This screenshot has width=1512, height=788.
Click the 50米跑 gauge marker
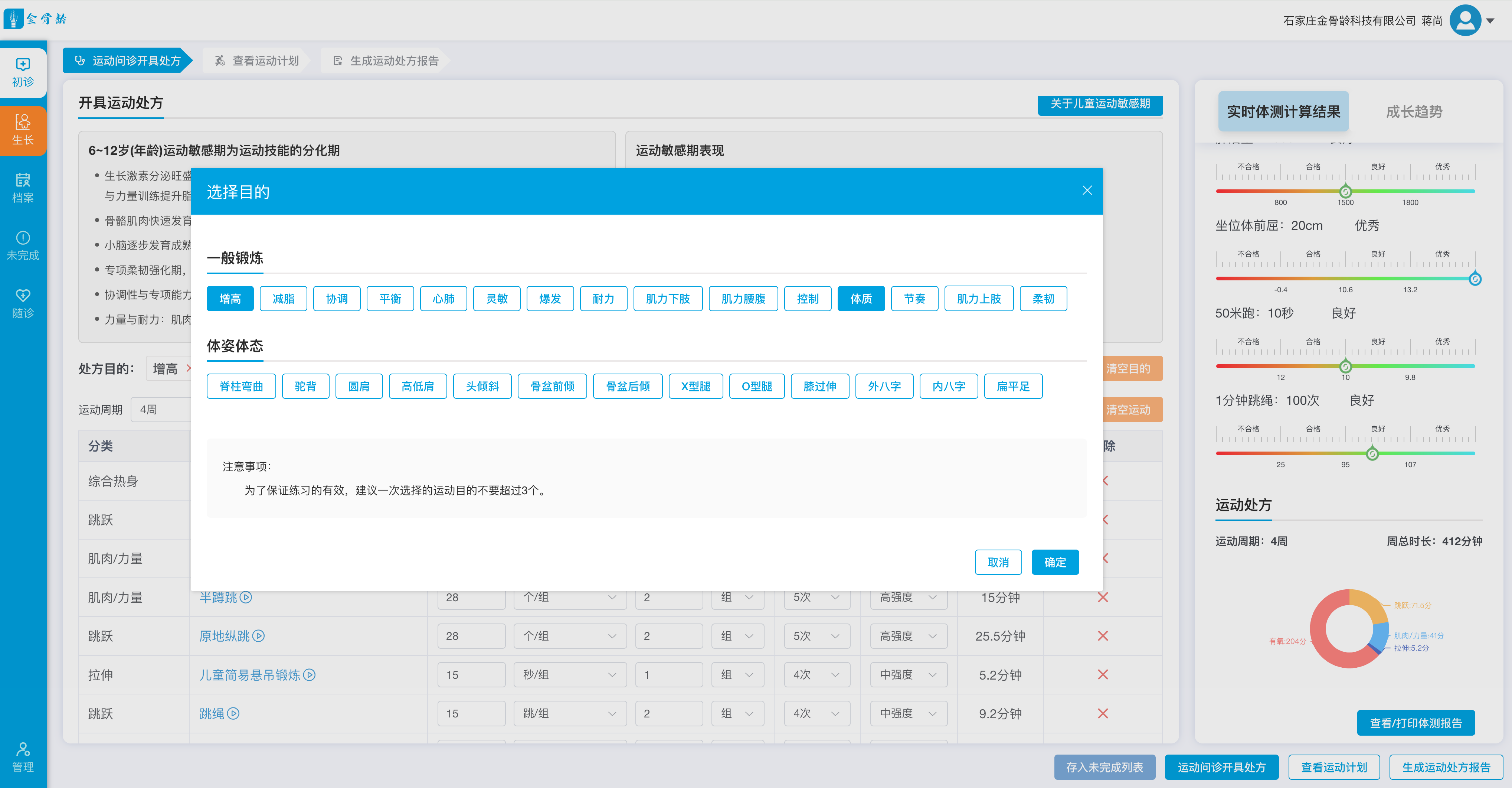coord(1345,367)
